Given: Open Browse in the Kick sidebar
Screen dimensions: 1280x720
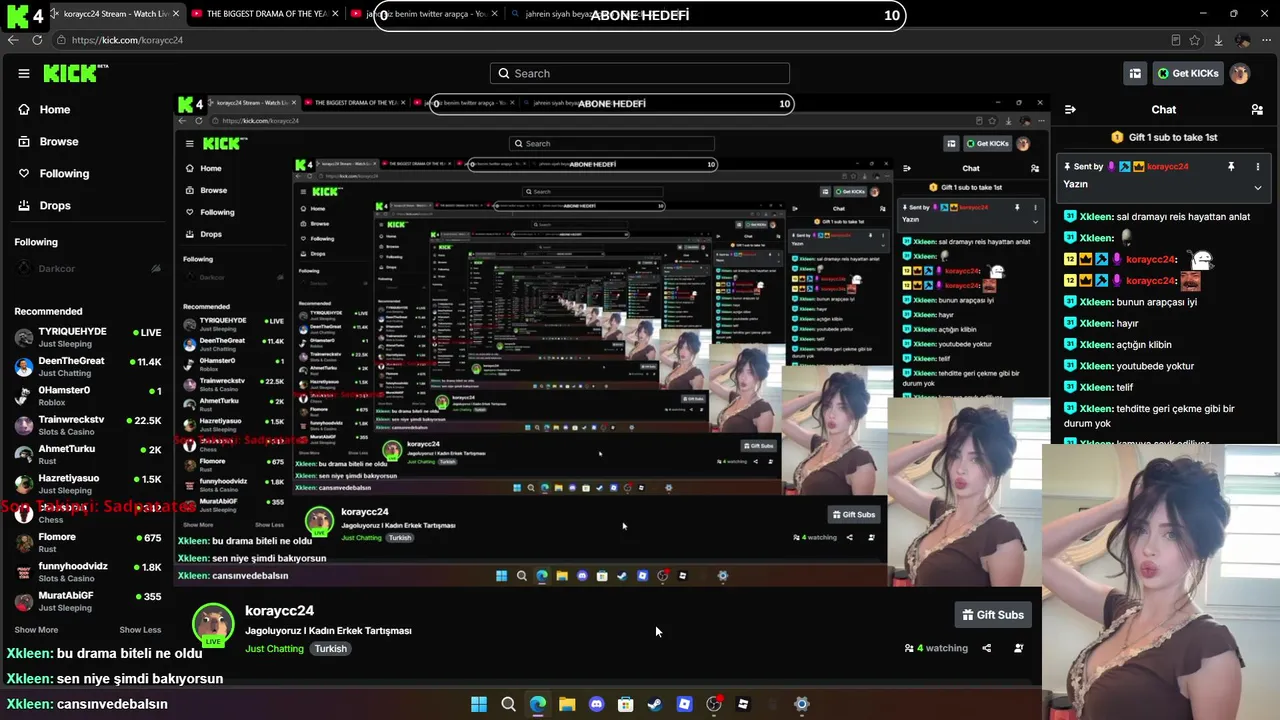Looking at the screenshot, I should 48,142.
